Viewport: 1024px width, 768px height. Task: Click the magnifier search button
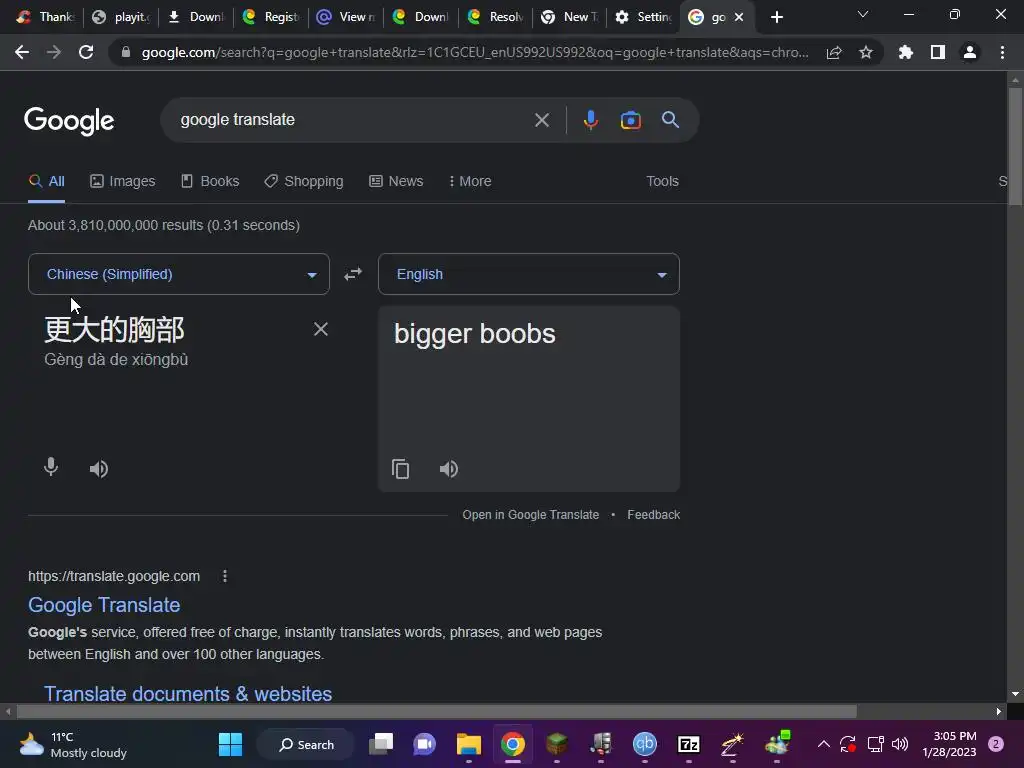coord(670,120)
